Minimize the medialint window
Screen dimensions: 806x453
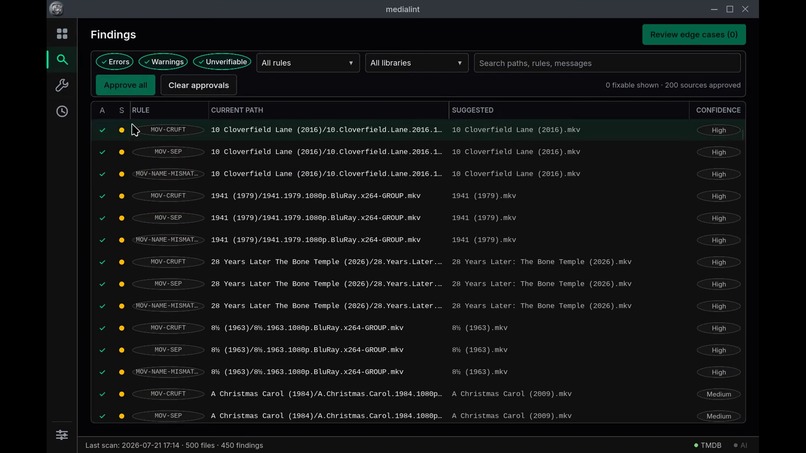714,9
